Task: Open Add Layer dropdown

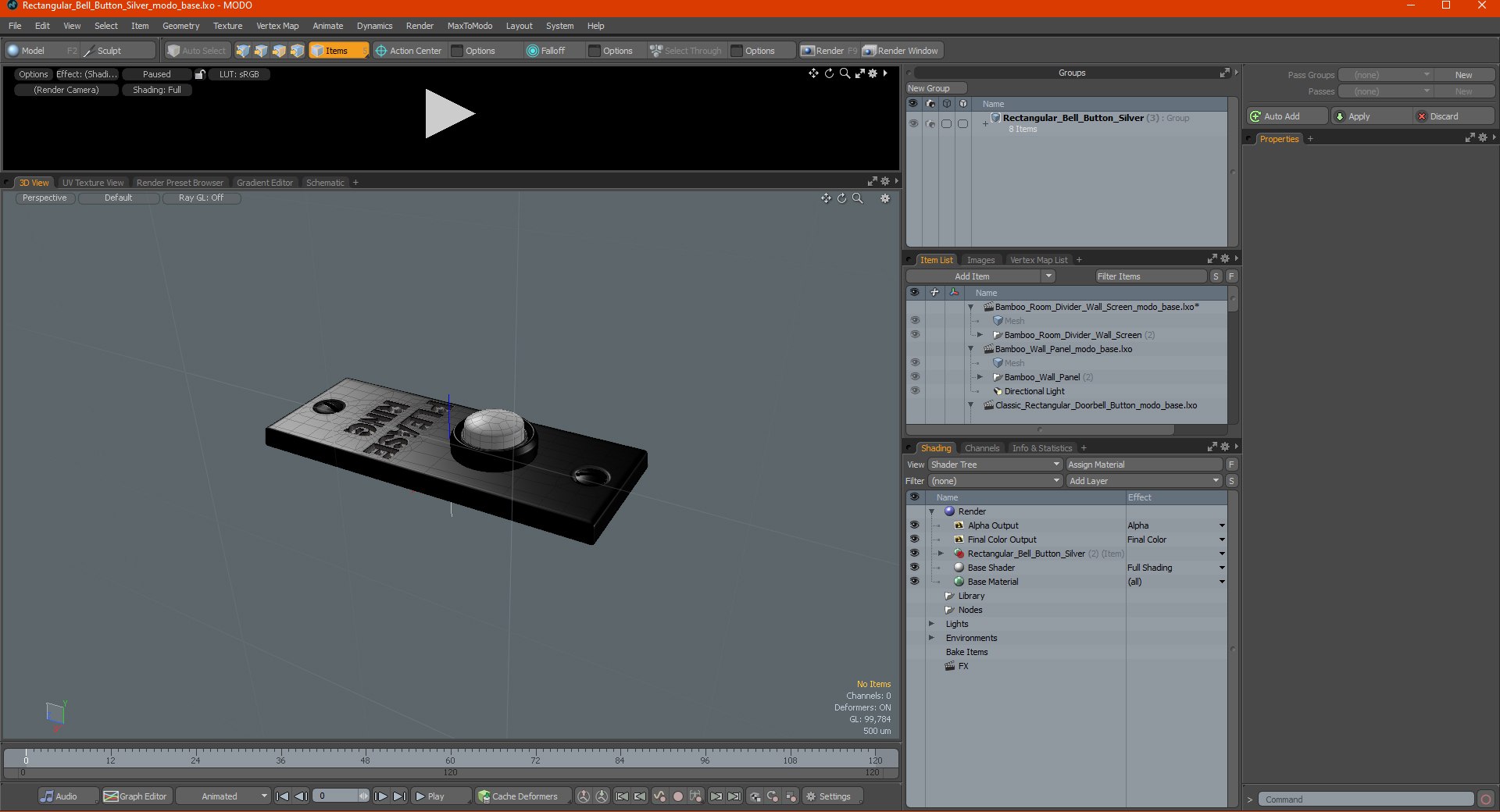Action: 1144,481
